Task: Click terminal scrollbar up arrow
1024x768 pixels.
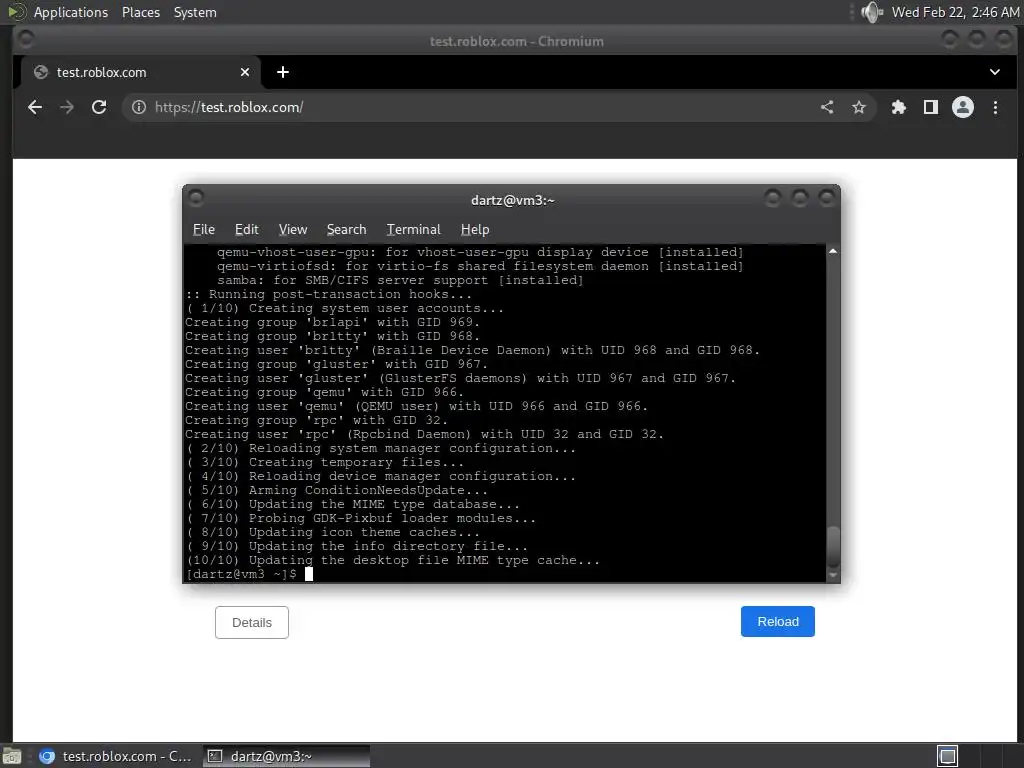Action: point(833,251)
